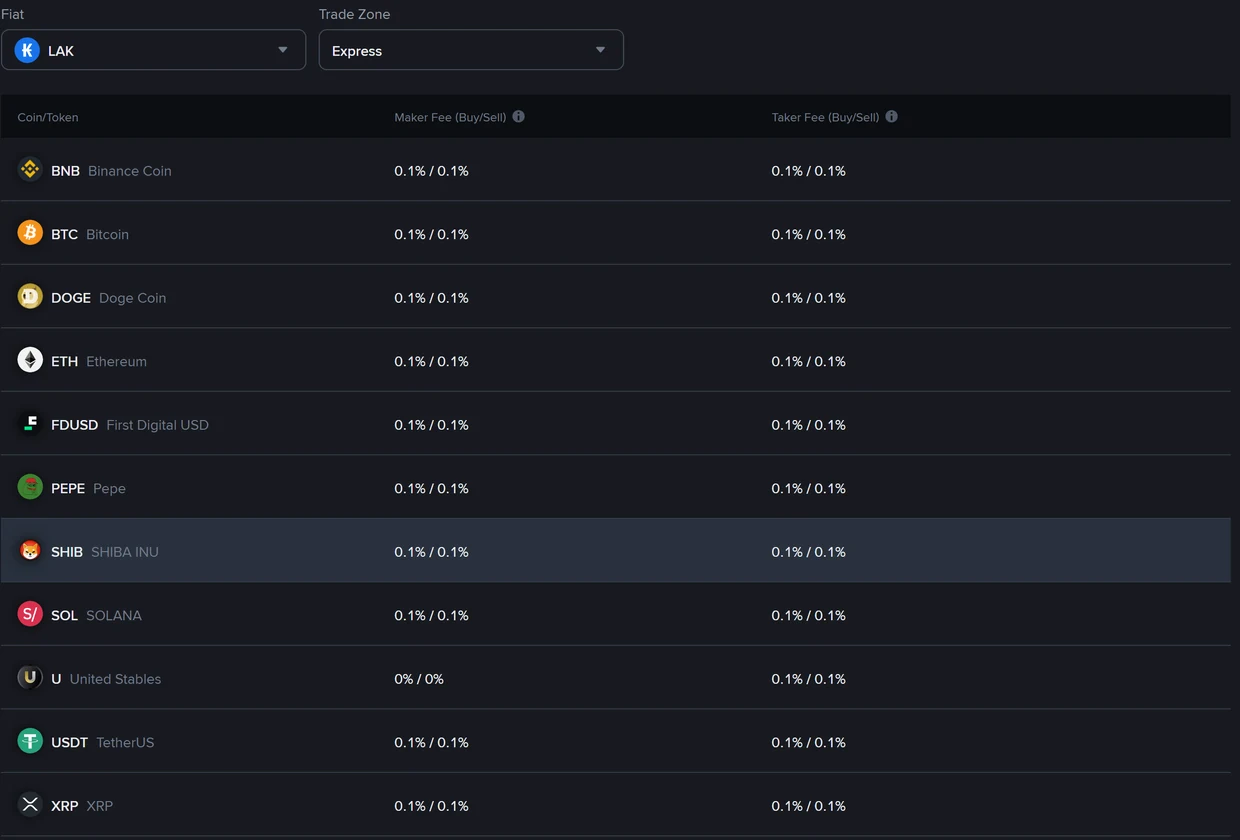Click the Maker Fee info icon

pos(518,117)
